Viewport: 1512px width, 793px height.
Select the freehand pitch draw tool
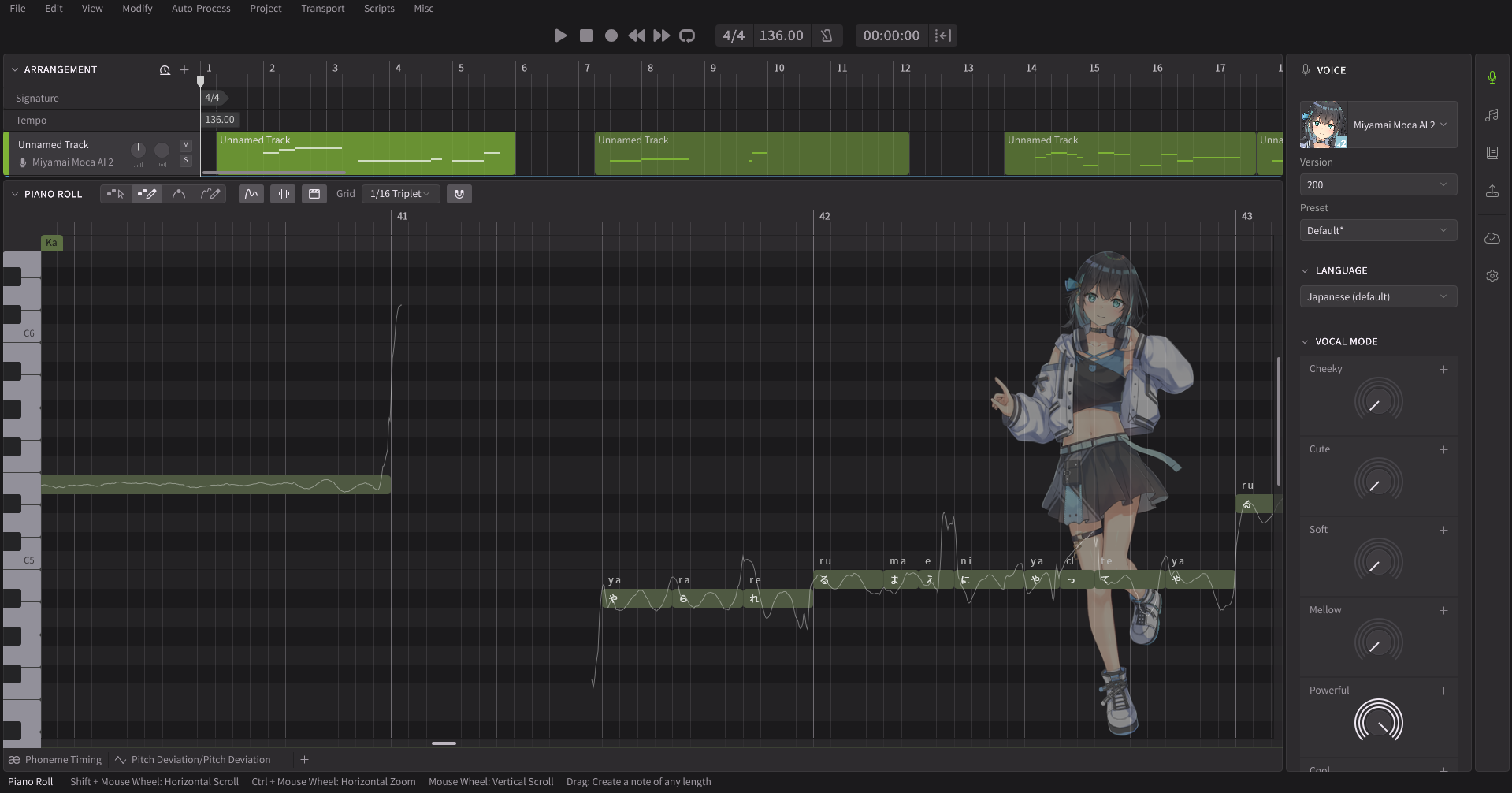tap(210, 194)
